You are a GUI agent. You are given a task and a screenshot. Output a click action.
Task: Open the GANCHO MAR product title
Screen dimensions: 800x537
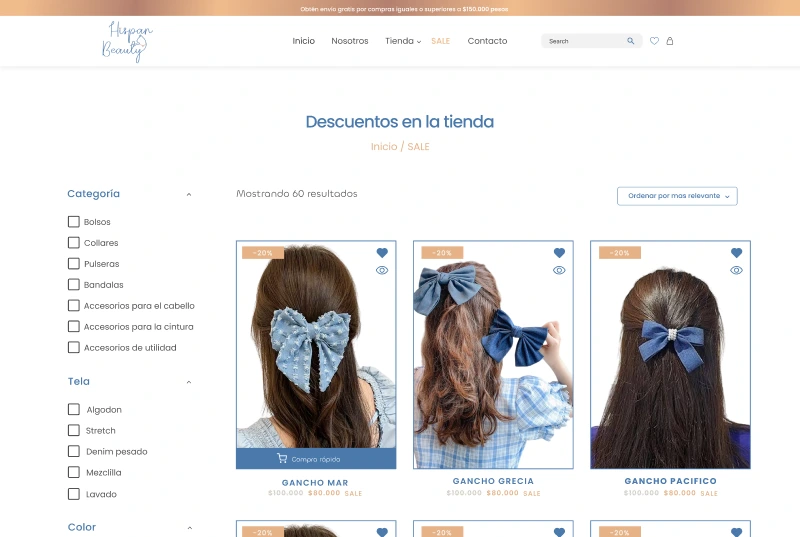(x=315, y=482)
